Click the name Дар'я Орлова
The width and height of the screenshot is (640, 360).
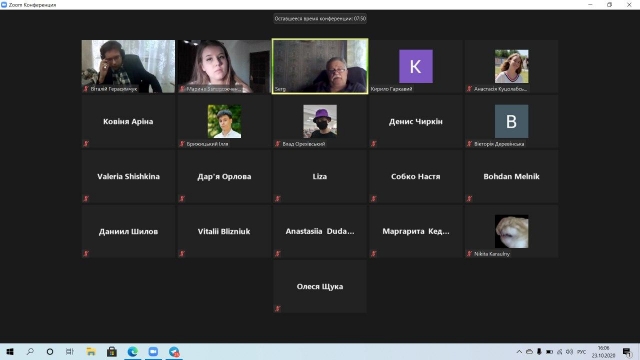224,176
